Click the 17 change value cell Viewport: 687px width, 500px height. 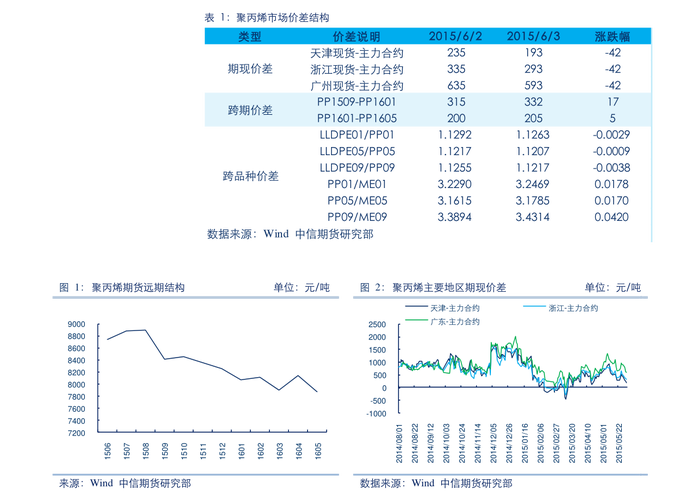pyautogui.click(x=611, y=102)
